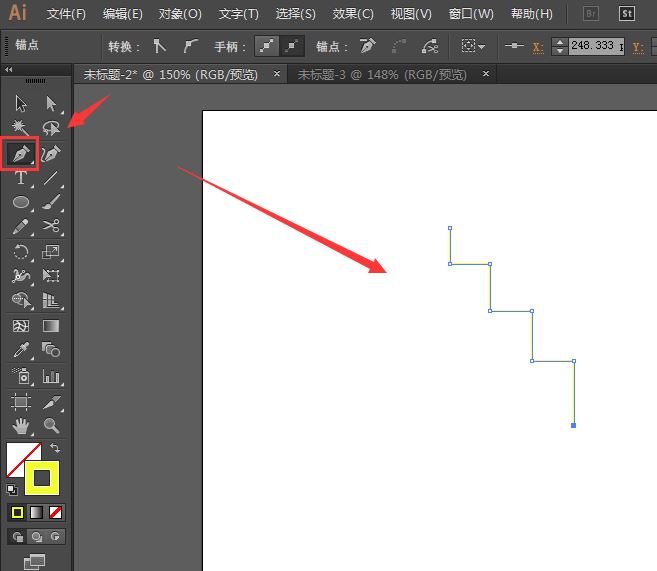Screen dimensions: 657x571
Task: Set paint to None
Action: [55, 512]
